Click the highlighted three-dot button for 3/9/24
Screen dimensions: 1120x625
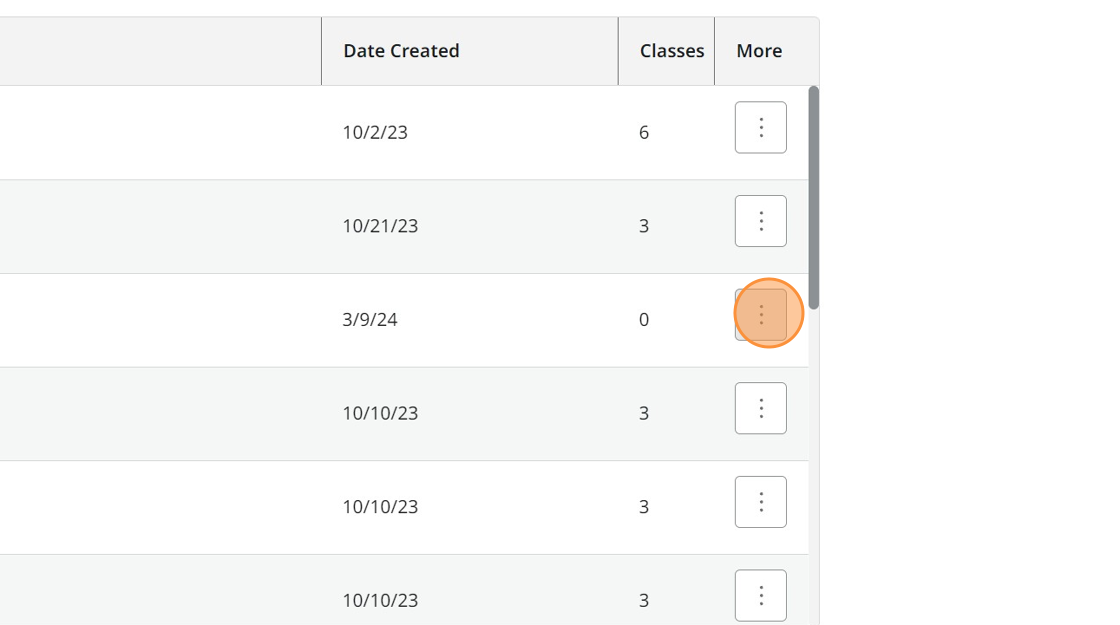[x=760, y=315]
